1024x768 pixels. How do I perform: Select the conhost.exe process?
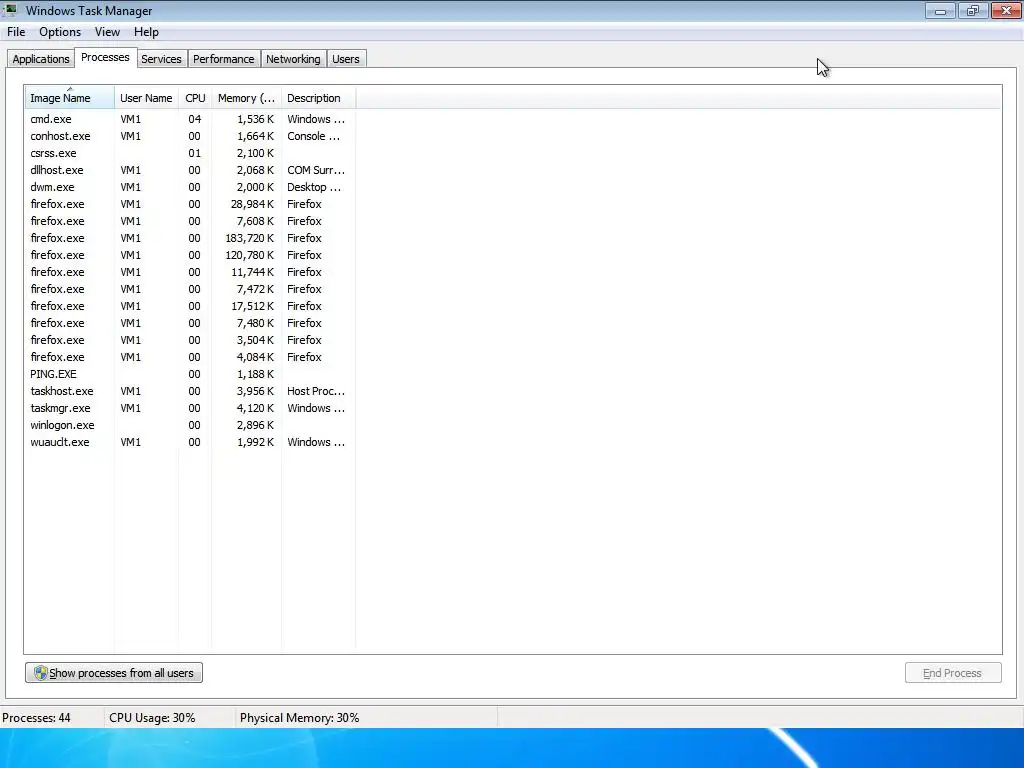[x=189, y=136]
